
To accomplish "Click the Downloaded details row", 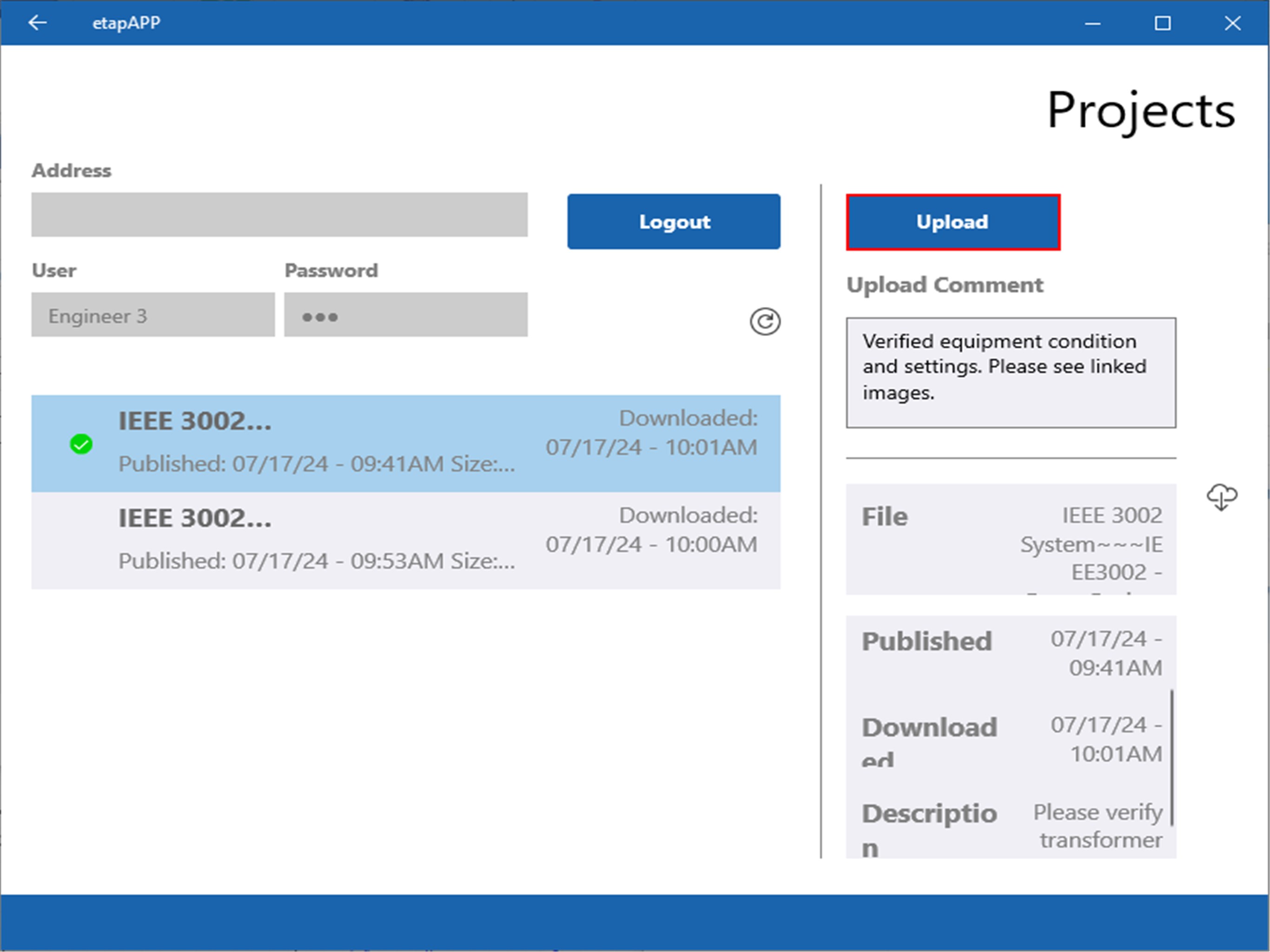I will coord(1011,740).
